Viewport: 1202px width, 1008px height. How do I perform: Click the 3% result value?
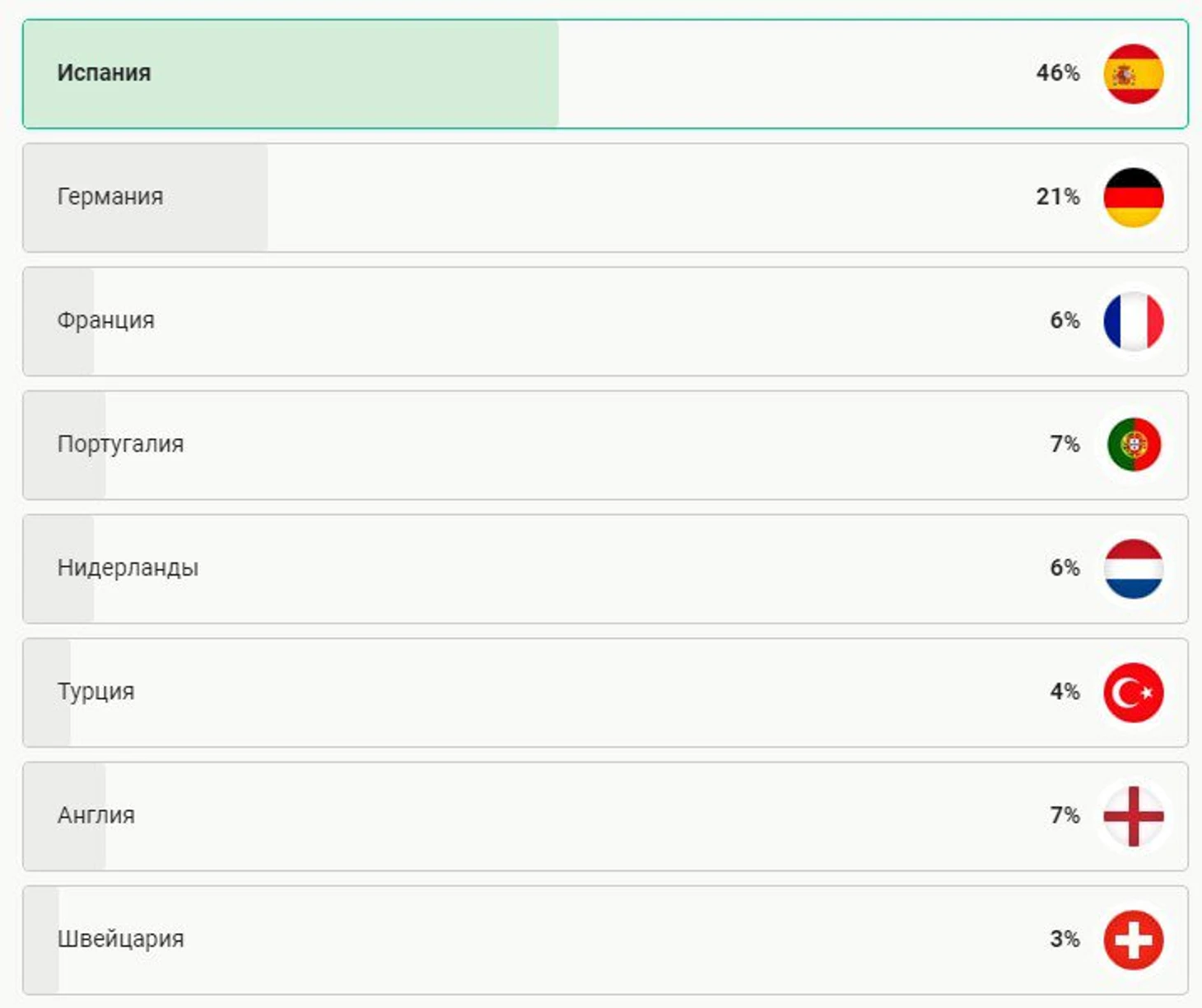(1065, 939)
